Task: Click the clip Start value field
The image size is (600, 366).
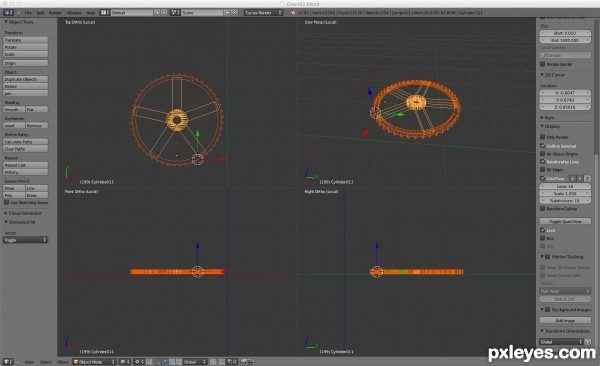Action: (x=565, y=33)
